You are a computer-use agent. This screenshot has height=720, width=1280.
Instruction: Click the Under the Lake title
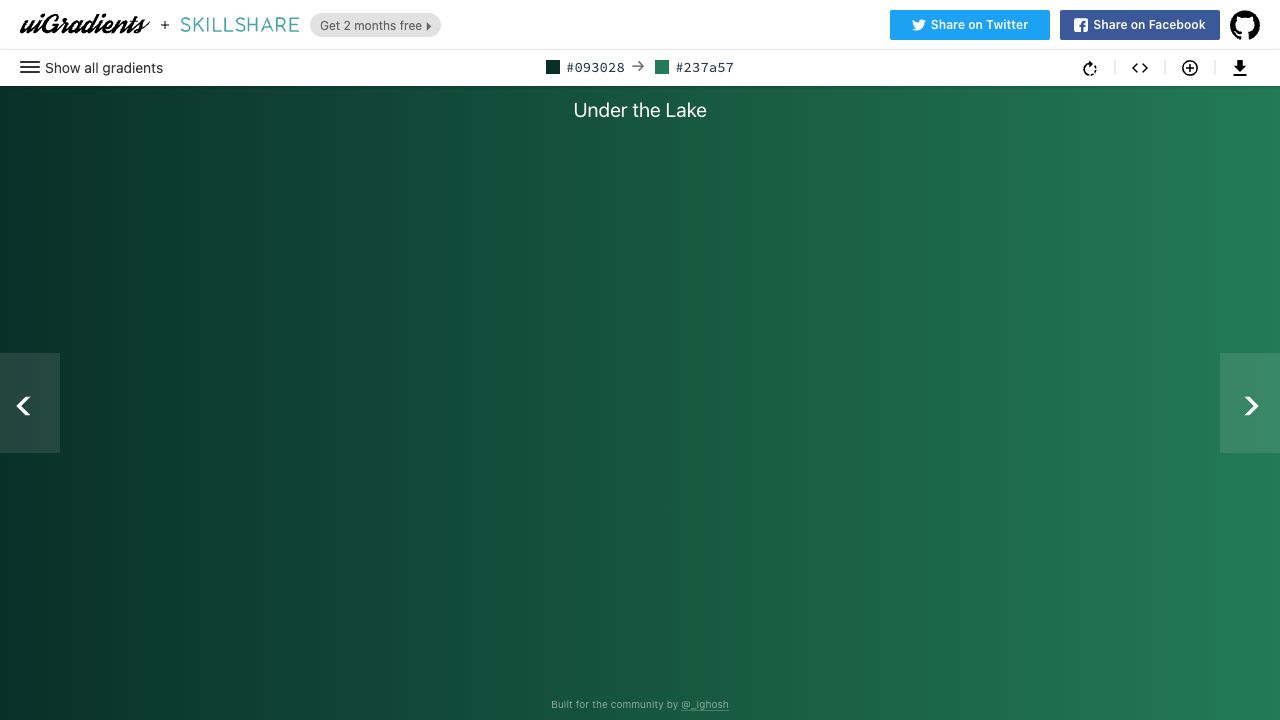[x=640, y=111]
